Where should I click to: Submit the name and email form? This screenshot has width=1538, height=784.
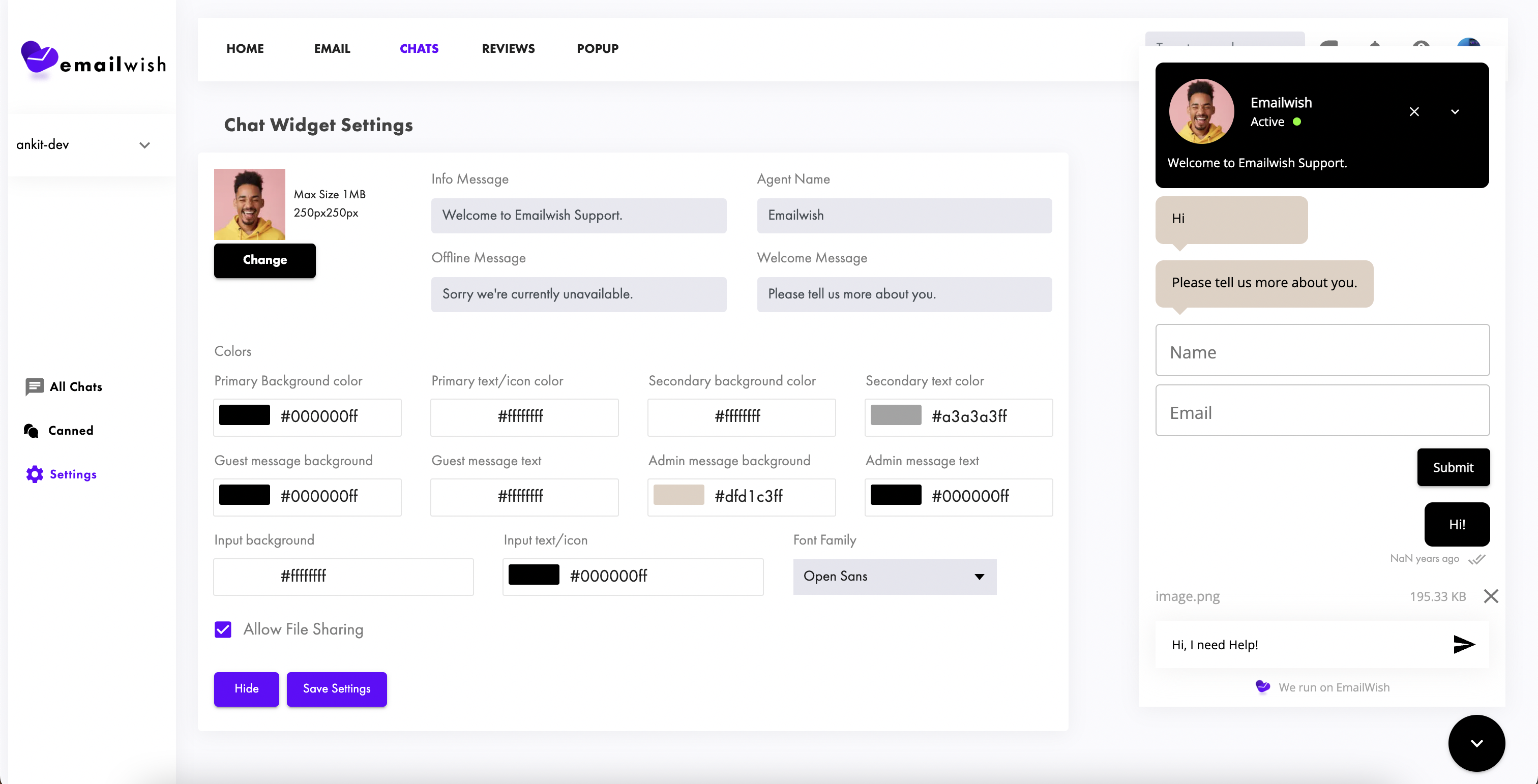[1453, 467]
